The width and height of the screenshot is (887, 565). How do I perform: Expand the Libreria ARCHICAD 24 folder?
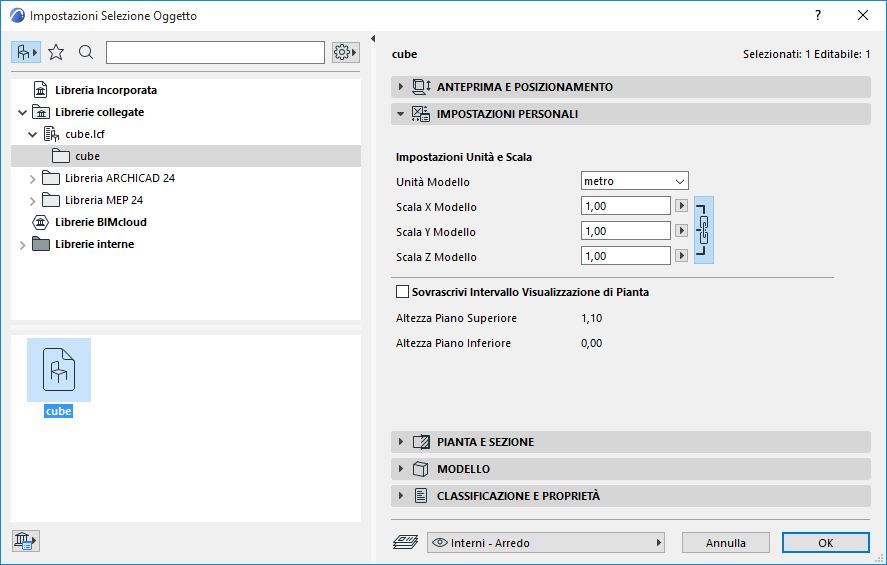point(33,179)
